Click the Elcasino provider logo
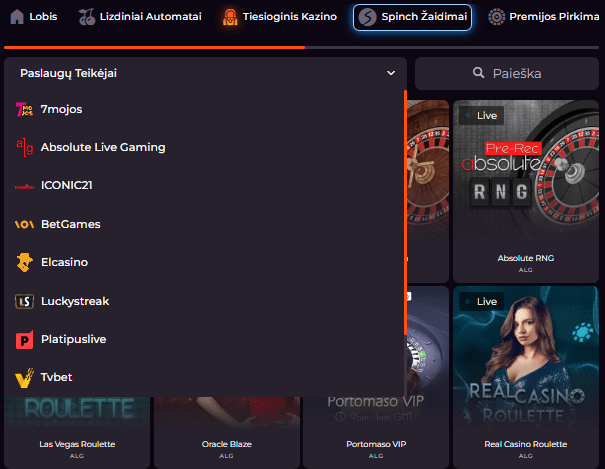 click(24, 262)
